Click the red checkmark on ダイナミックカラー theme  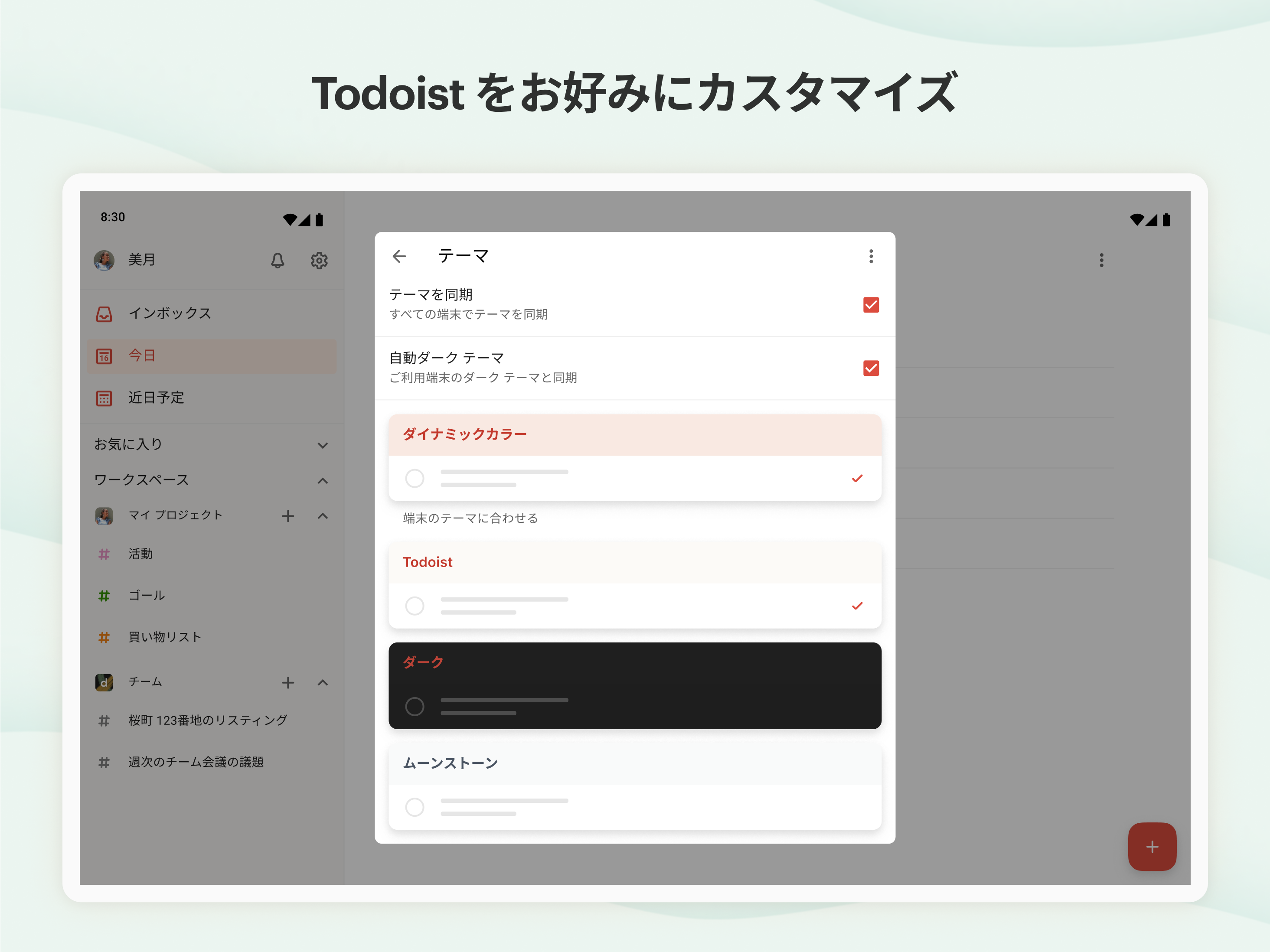(857, 478)
